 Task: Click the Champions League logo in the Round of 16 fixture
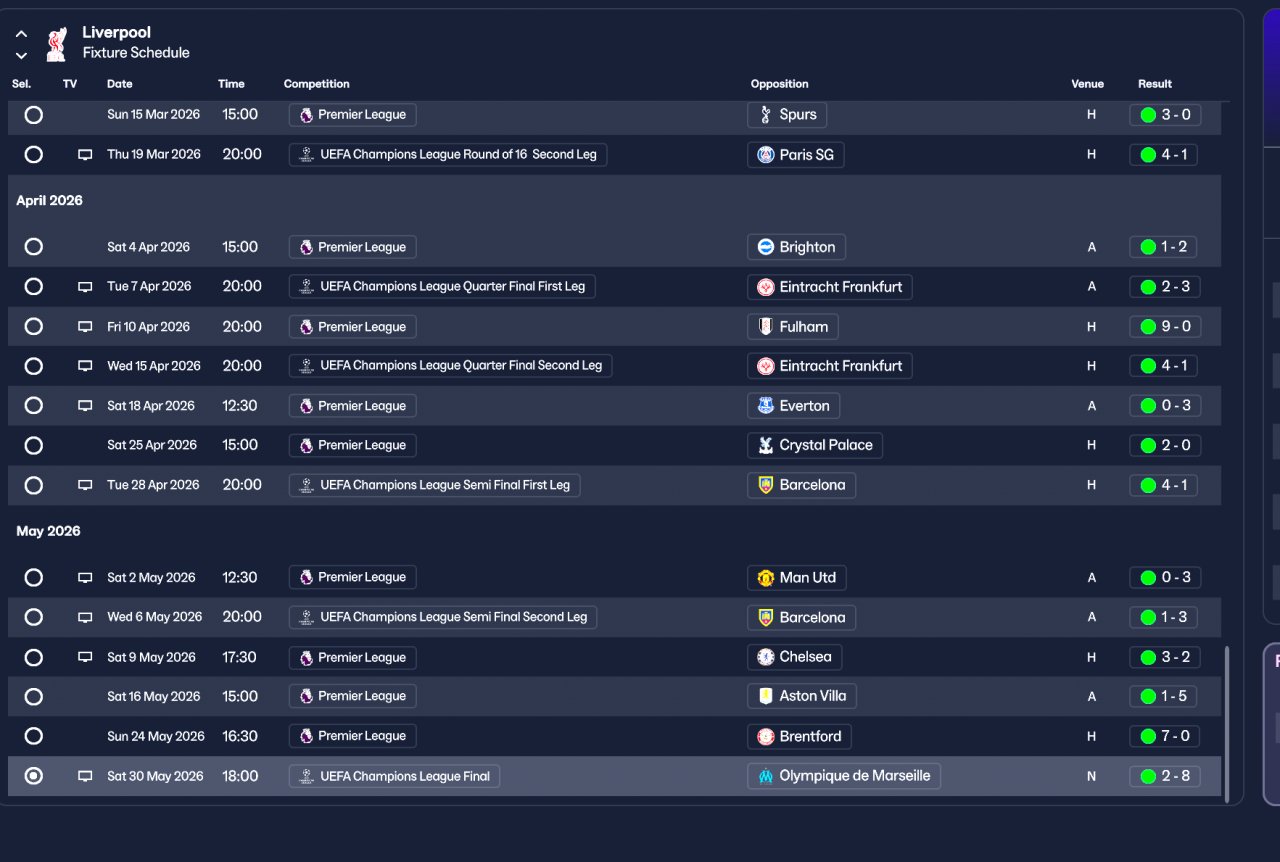coord(306,155)
